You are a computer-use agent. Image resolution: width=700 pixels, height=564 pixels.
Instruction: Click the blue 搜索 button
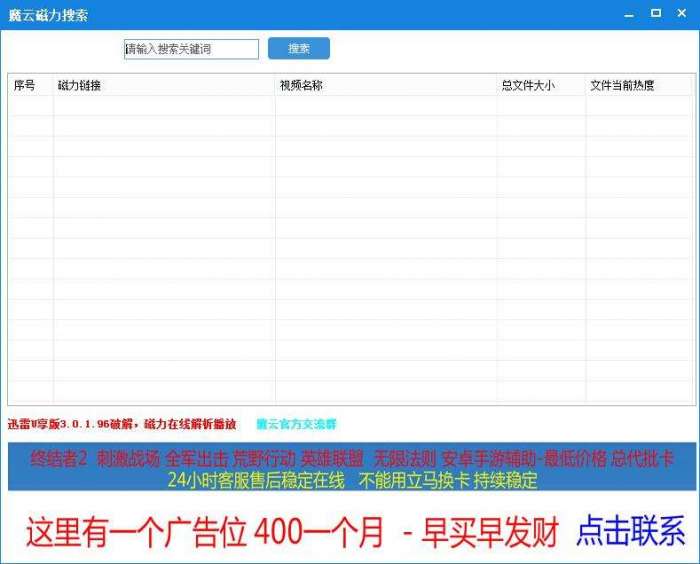tap(299, 48)
